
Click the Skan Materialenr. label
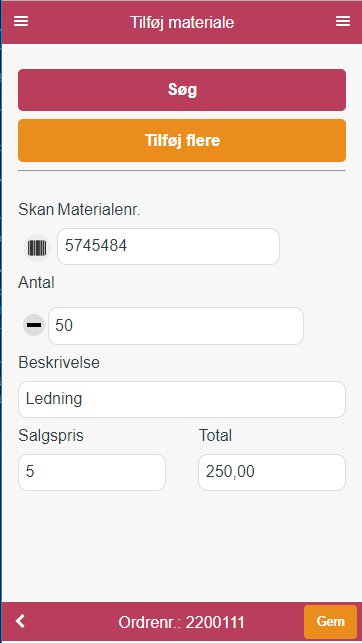79,210
